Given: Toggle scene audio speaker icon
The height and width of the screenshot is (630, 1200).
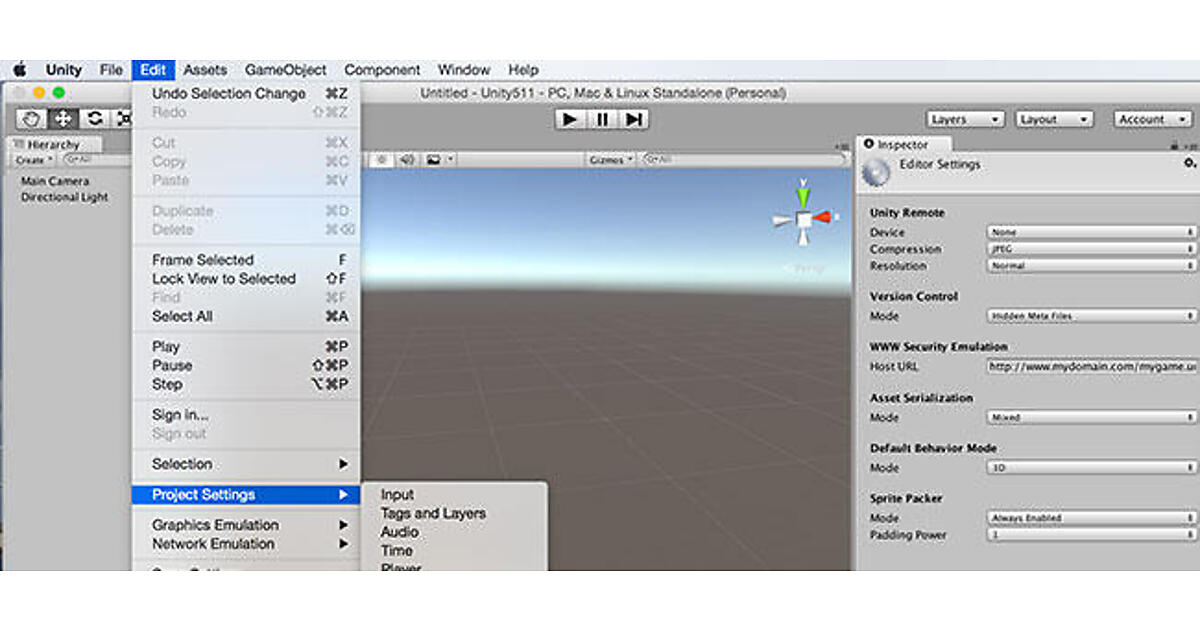Looking at the screenshot, I should [407, 160].
